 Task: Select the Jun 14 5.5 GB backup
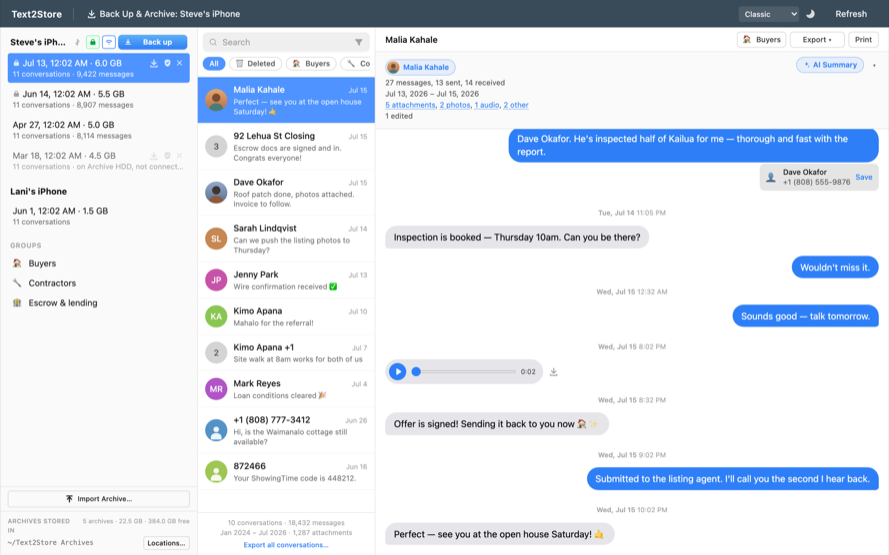[99, 99]
